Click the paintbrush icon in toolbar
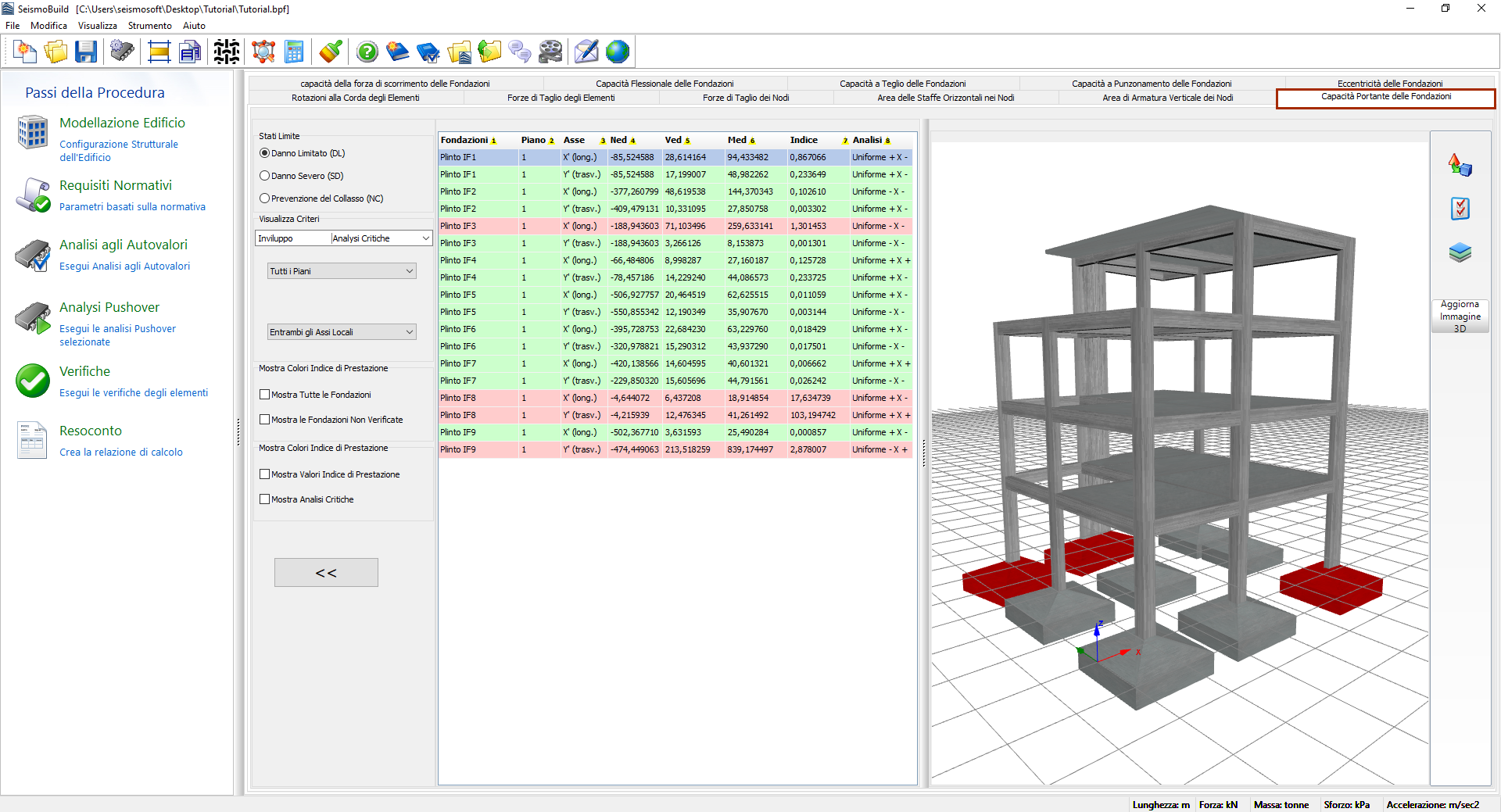The image size is (1501, 812). (331, 52)
